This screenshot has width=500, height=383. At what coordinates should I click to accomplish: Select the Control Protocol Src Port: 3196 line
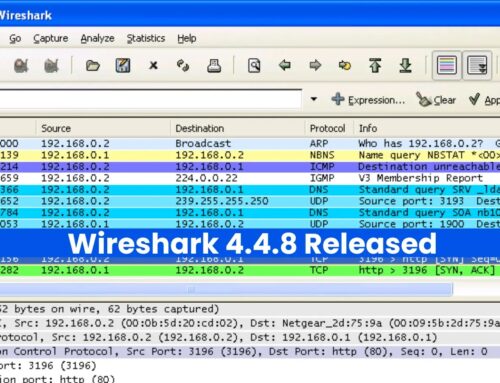click(x=250, y=351)
